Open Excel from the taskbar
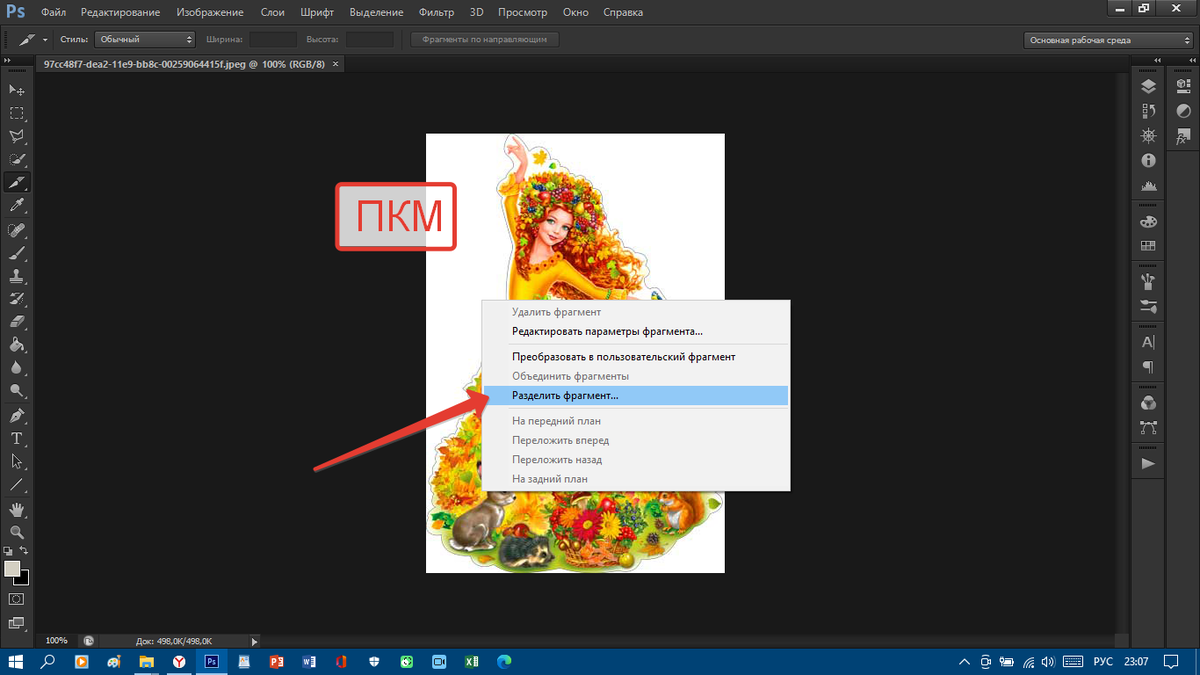The height and width of the screenshot is (675, 1200). 471,662
